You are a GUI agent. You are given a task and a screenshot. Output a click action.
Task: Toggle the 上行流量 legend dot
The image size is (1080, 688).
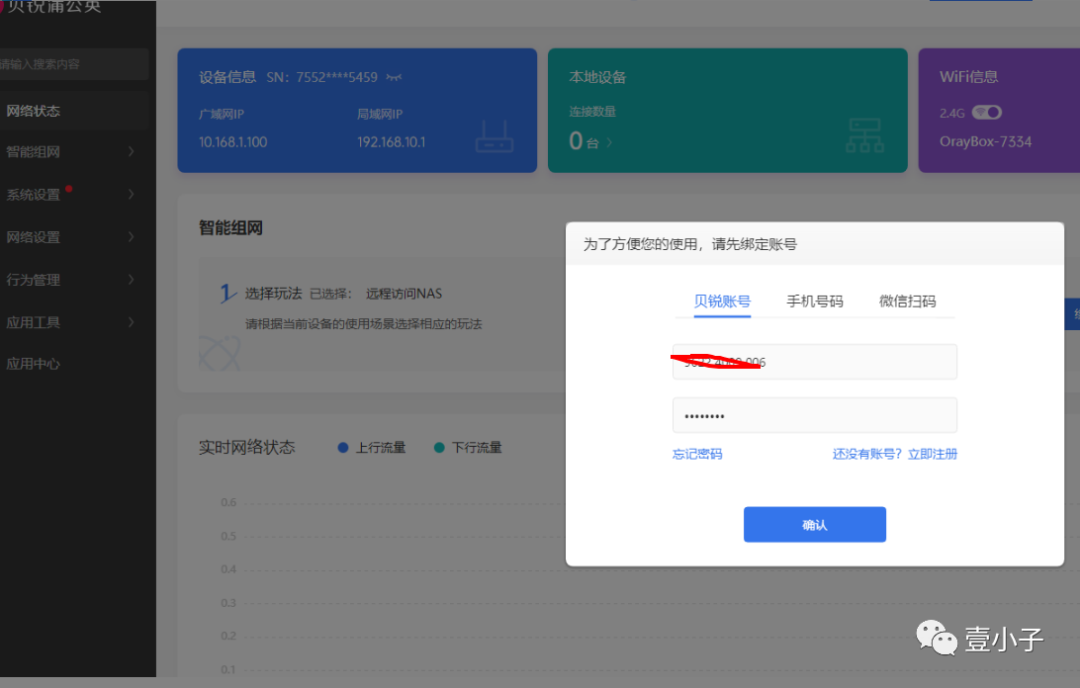click(343, 448)
